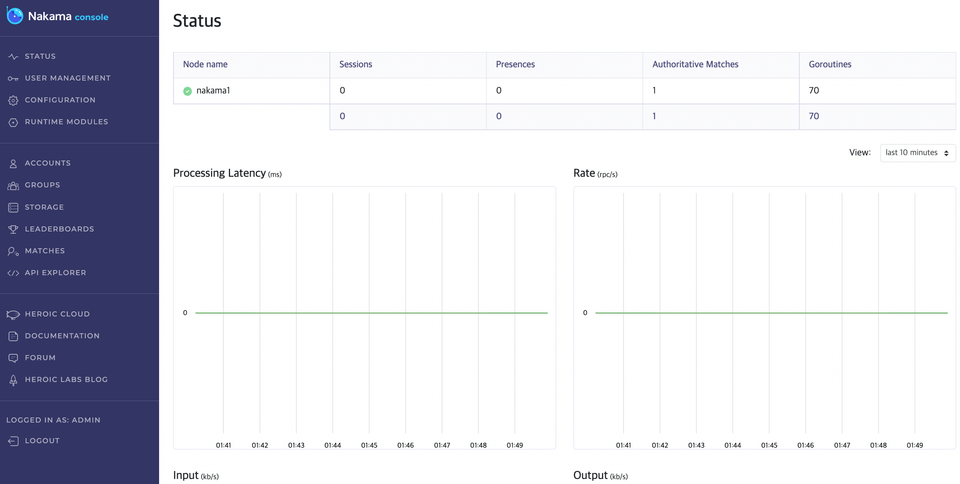
Task: Go to the Matches section
Action: (44, 251)
